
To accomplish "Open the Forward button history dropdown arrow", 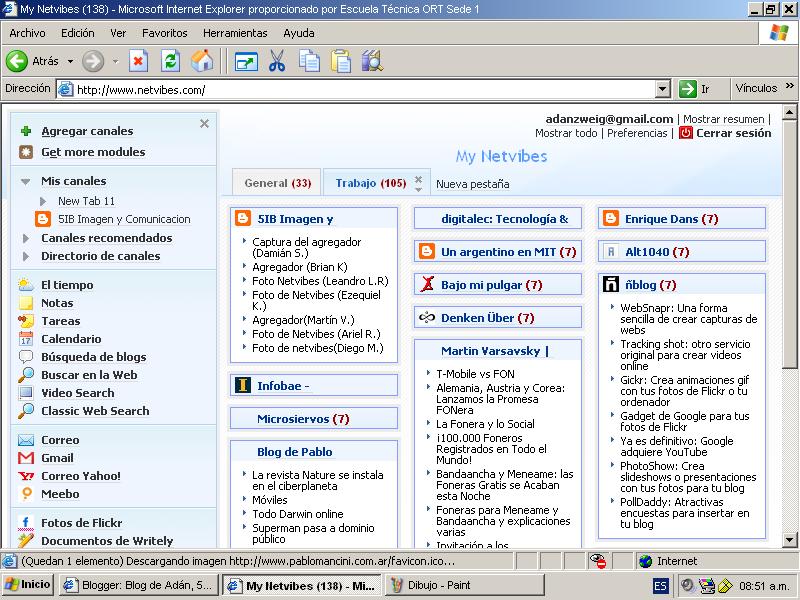I will point(115,61).
